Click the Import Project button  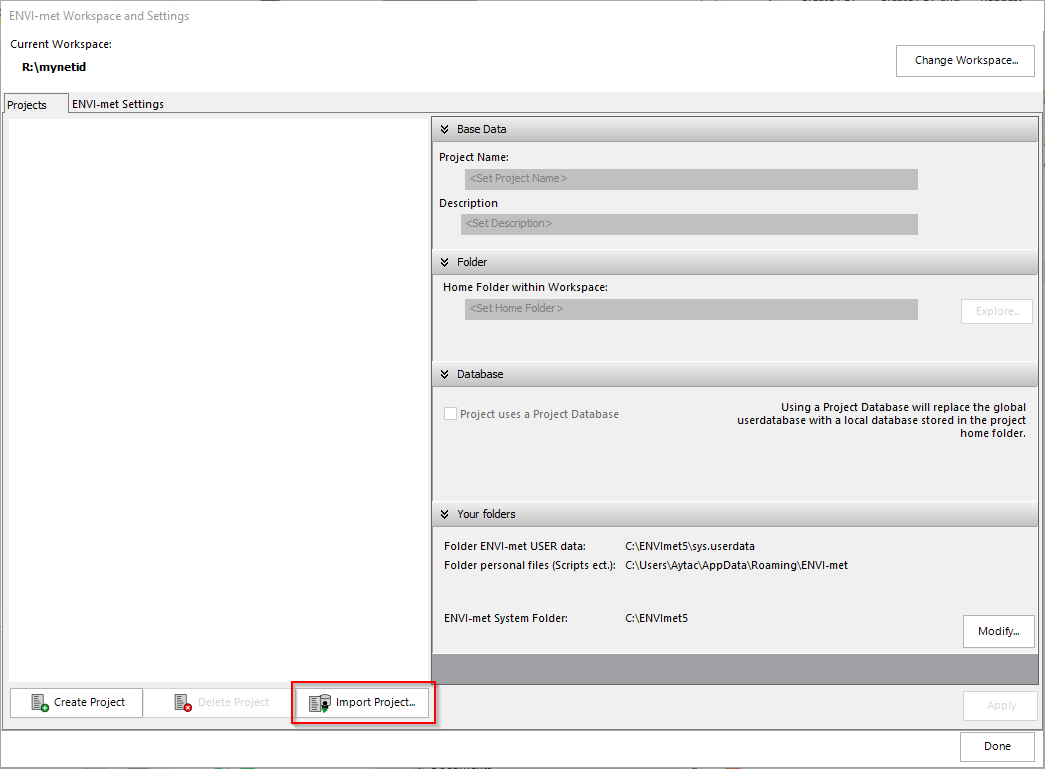click(363, 703)
